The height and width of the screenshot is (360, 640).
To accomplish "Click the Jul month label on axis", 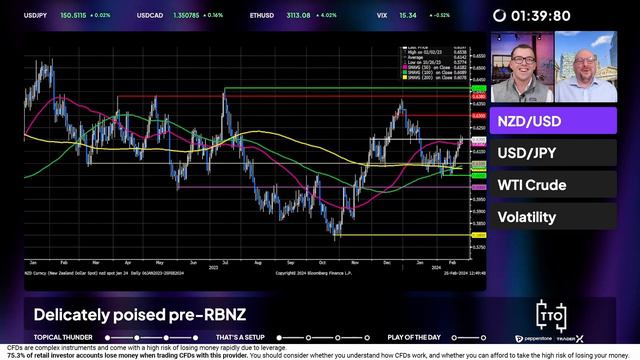I will click(225, 263).
